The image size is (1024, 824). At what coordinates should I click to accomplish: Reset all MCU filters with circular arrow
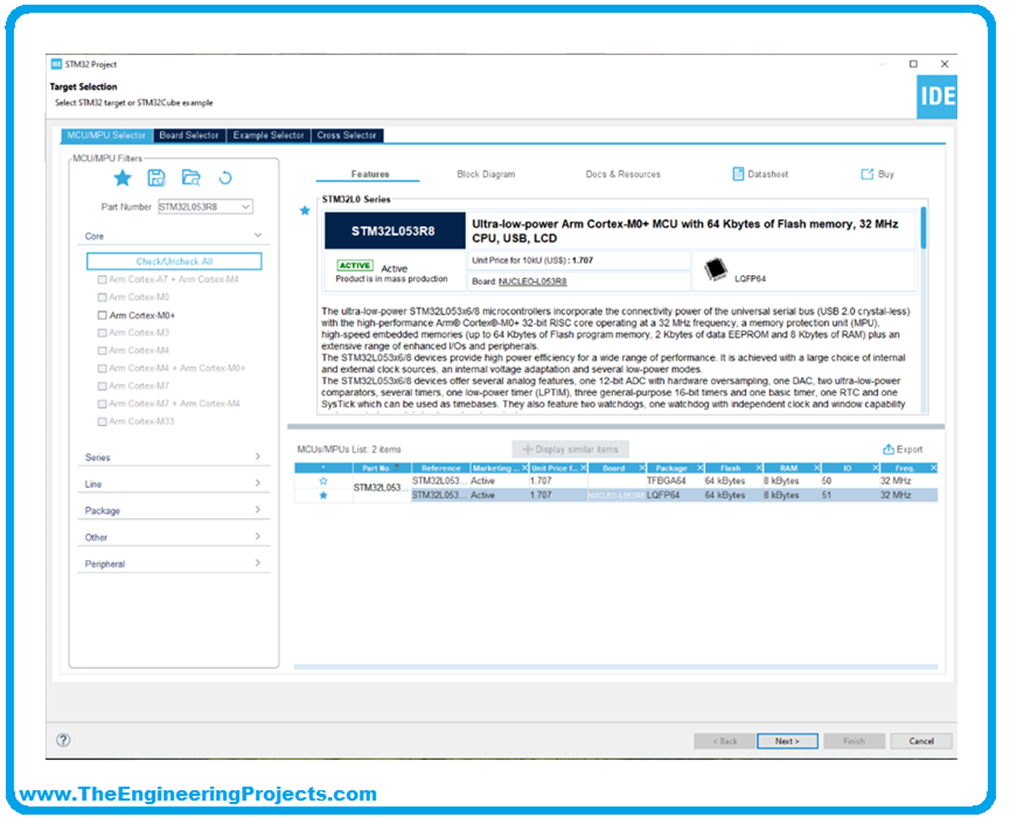pos(225,178)
